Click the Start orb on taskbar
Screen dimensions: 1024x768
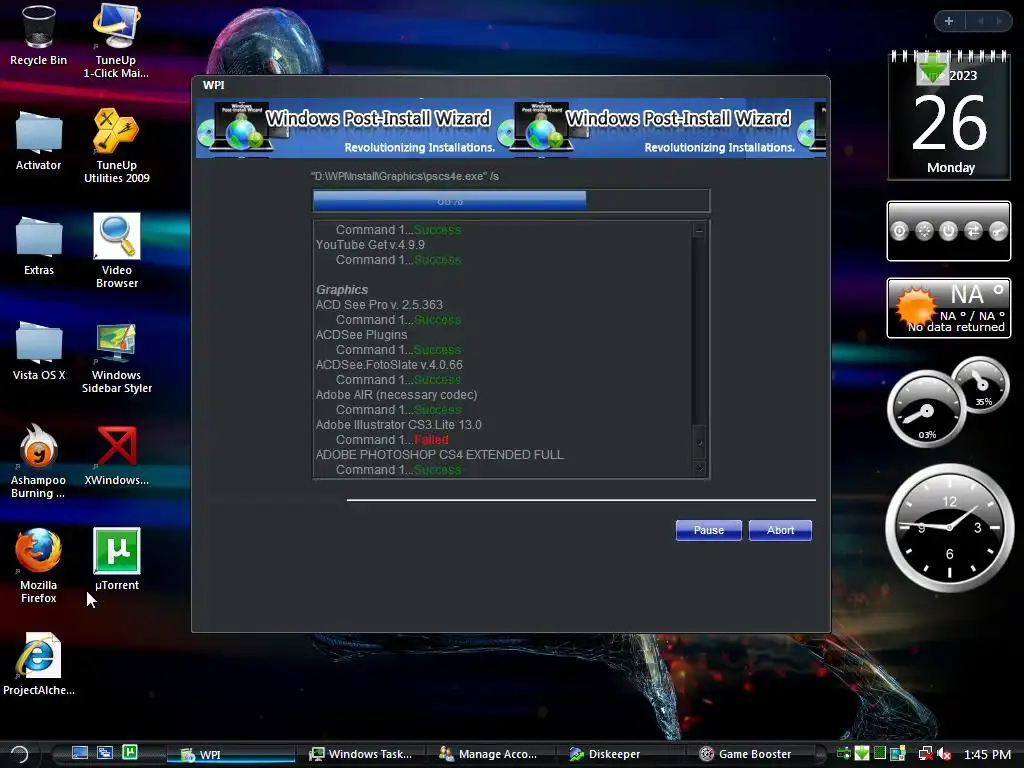coord(20,754)
